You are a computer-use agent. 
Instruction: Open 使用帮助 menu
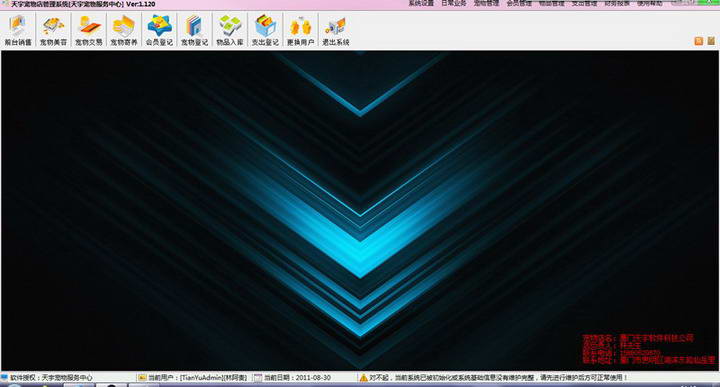click(x=650, y=3)
